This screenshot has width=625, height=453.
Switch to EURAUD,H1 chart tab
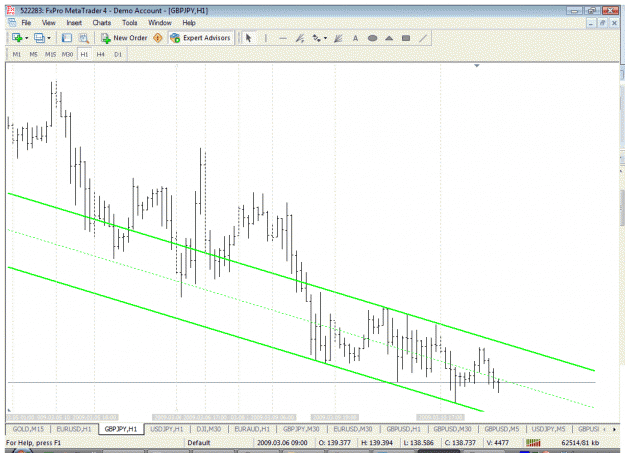coord(252,429)
